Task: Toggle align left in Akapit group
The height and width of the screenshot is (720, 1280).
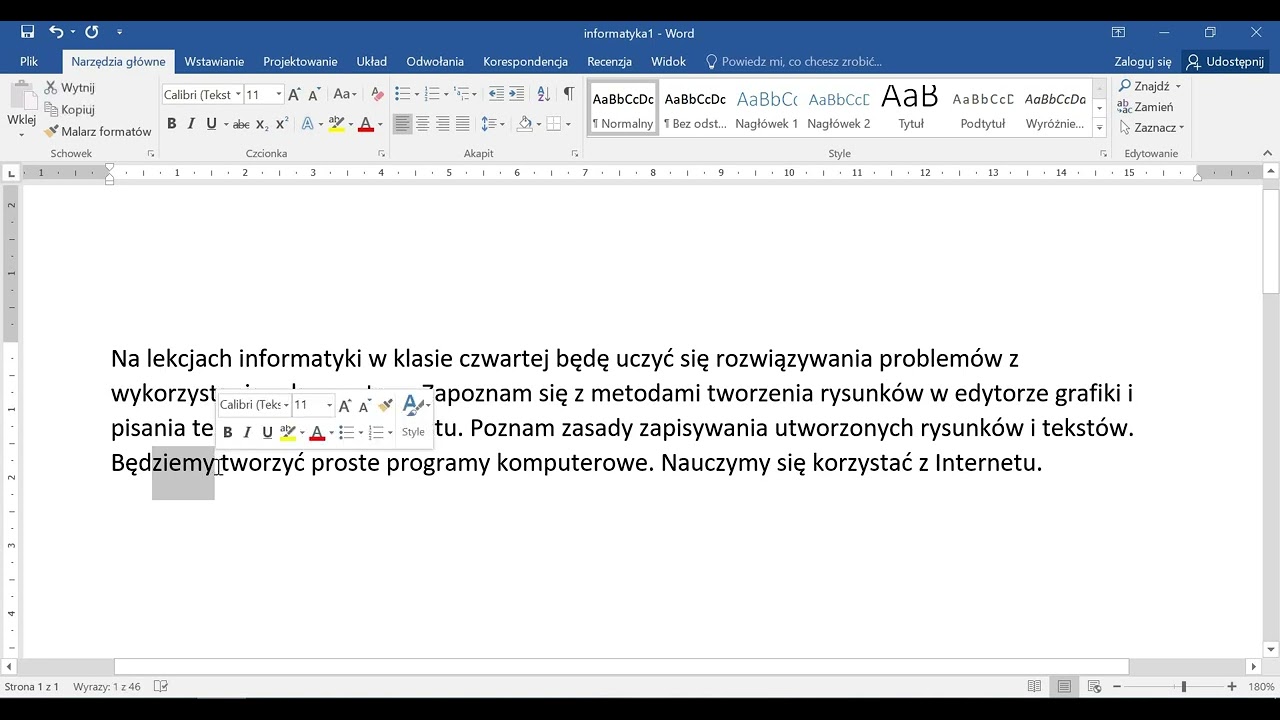Action: pos(402,125)
